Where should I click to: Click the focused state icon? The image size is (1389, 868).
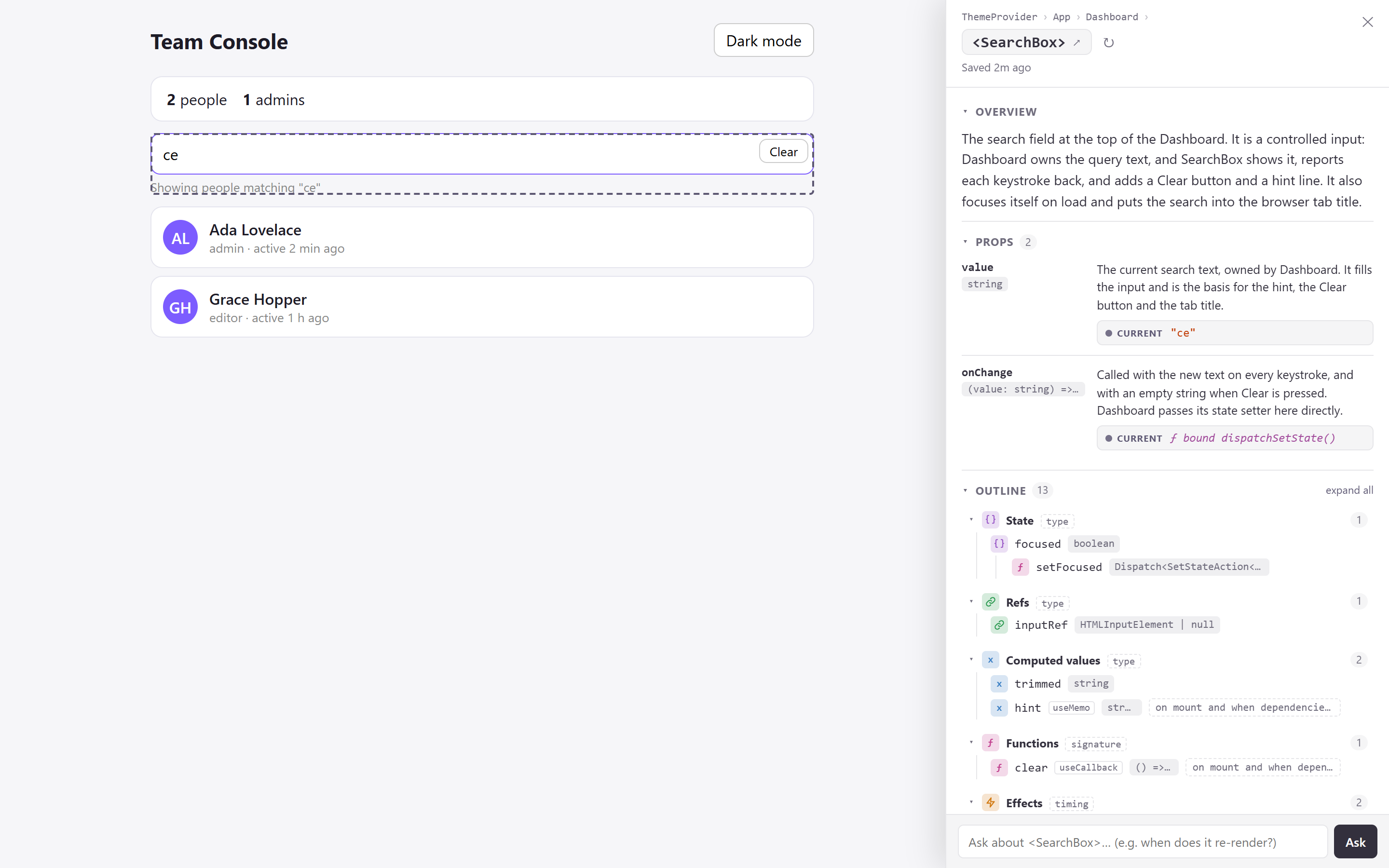999,543
